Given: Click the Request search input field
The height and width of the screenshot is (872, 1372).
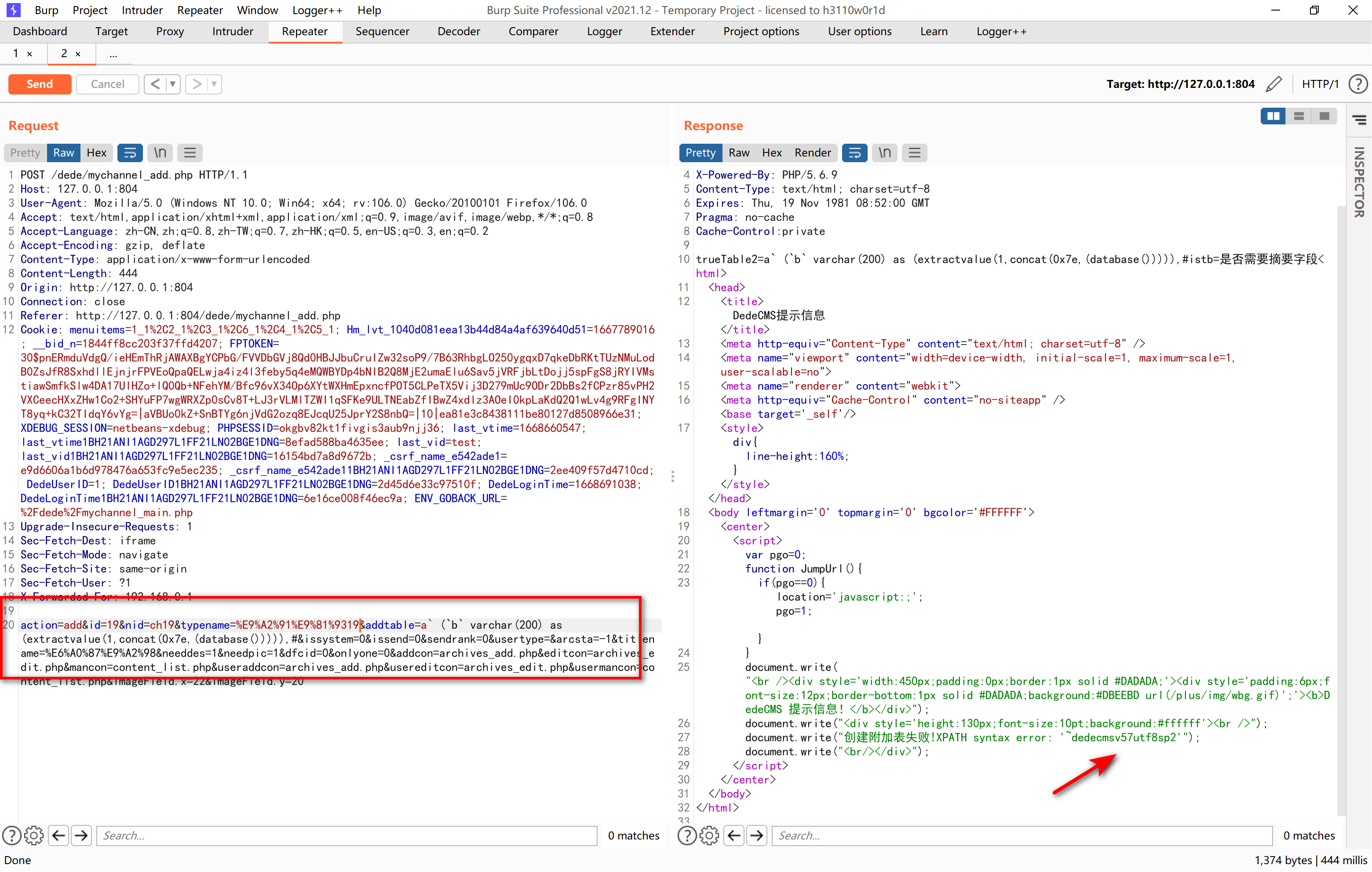Looking at the screenshot, I should (347, 836).
